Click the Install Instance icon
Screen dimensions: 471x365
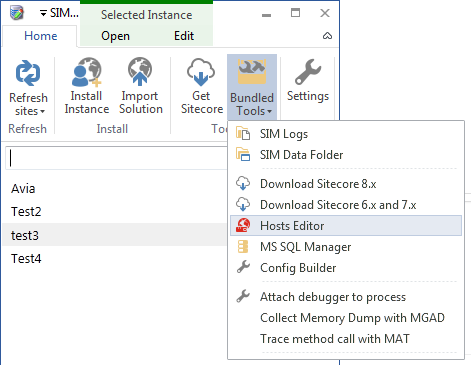point(87,72)
